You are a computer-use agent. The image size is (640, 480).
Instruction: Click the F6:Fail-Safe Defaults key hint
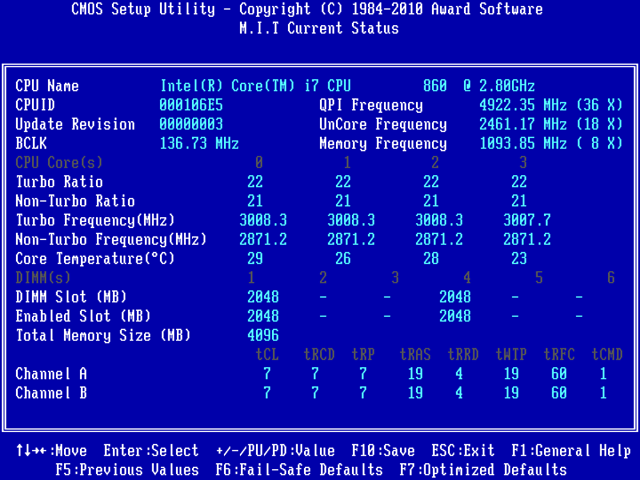(x=299, y=470)
